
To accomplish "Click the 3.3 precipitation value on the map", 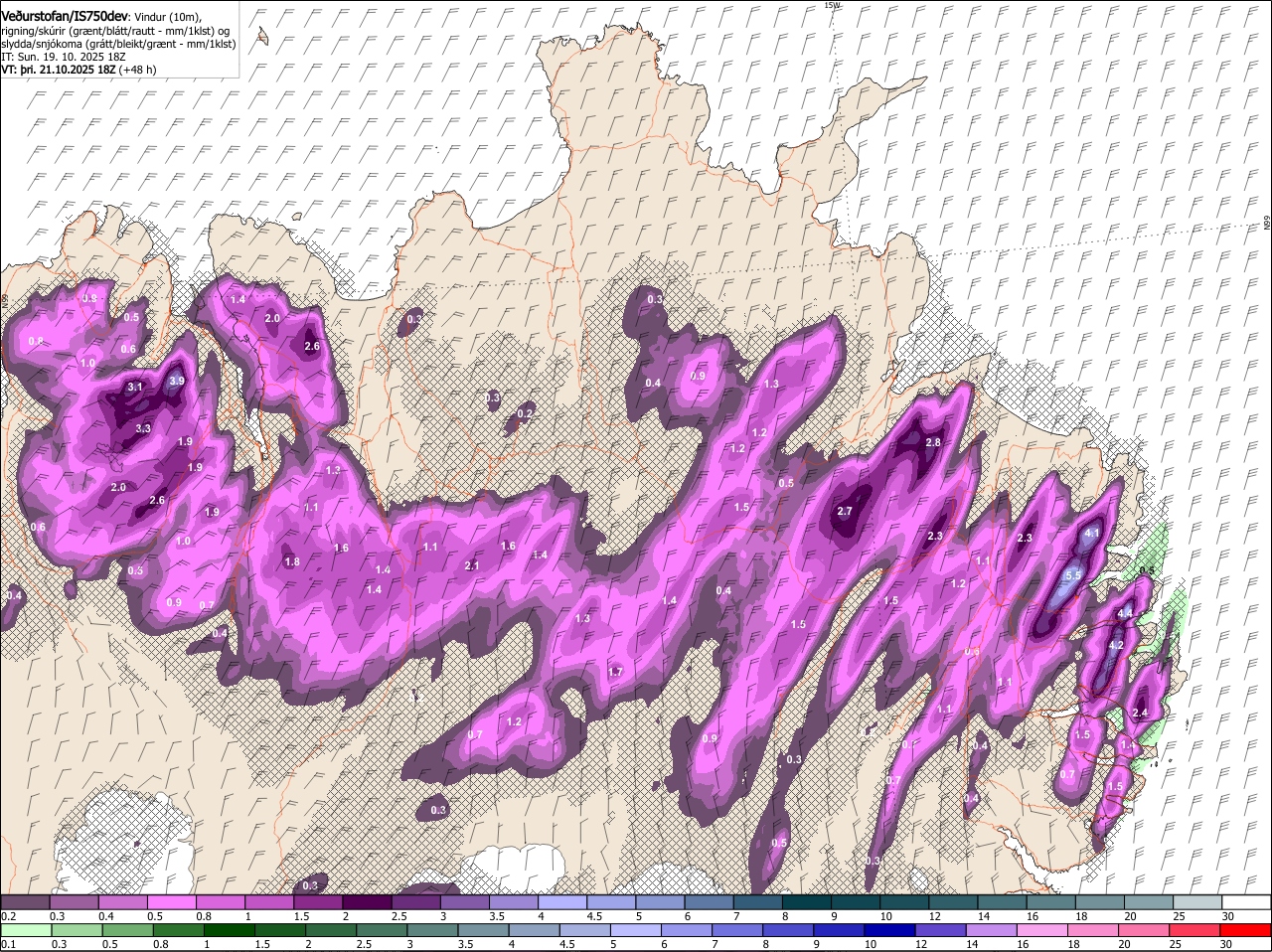I will (142, 429).
